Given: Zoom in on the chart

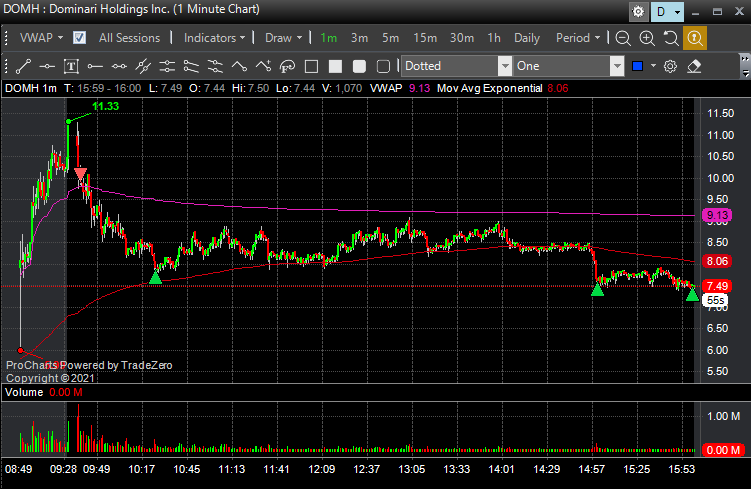Looking at the screenshot, I should (x=647, y=38).
